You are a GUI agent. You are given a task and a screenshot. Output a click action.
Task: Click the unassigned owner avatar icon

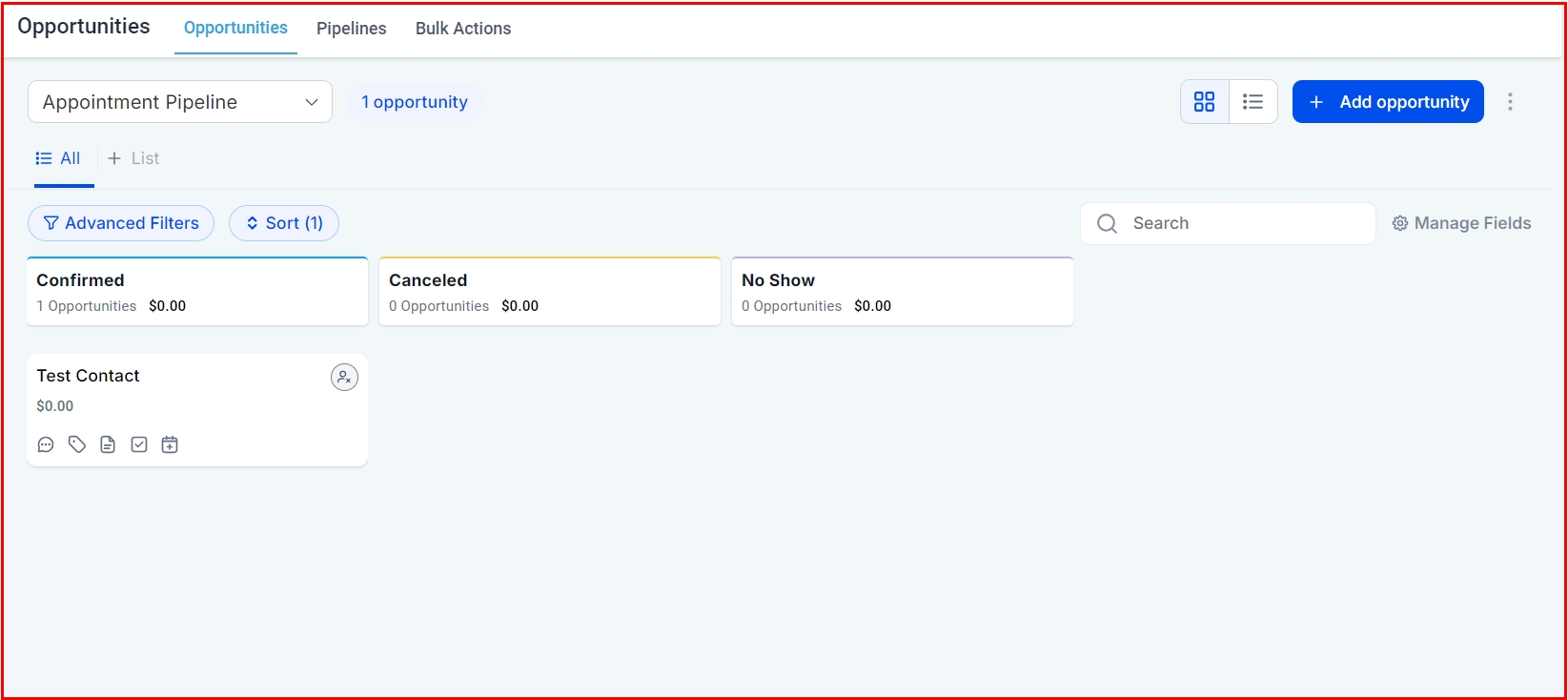[344, 378]
